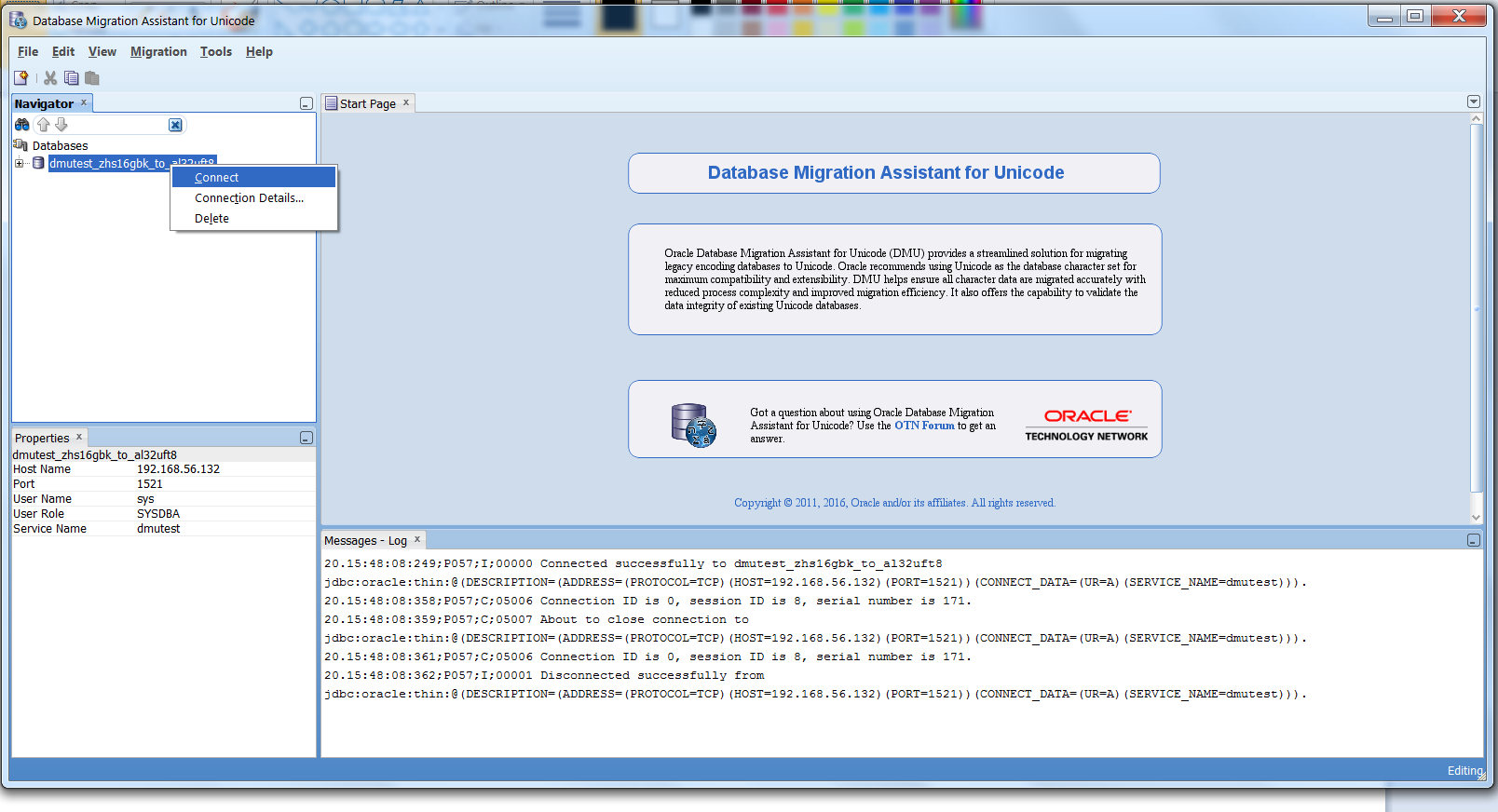
Task: Choose Delete from the context menu
Action: (x=253, y=218)
